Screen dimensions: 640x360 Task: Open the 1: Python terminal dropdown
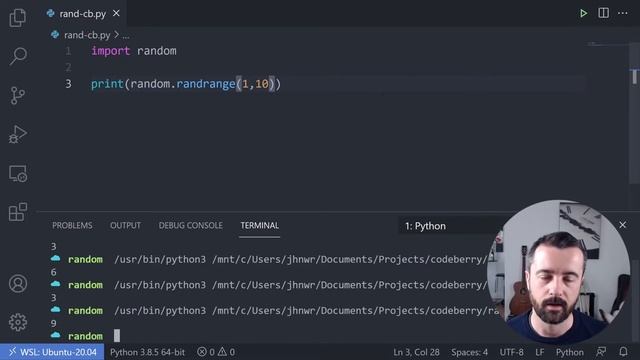click(x=449, y=226)
